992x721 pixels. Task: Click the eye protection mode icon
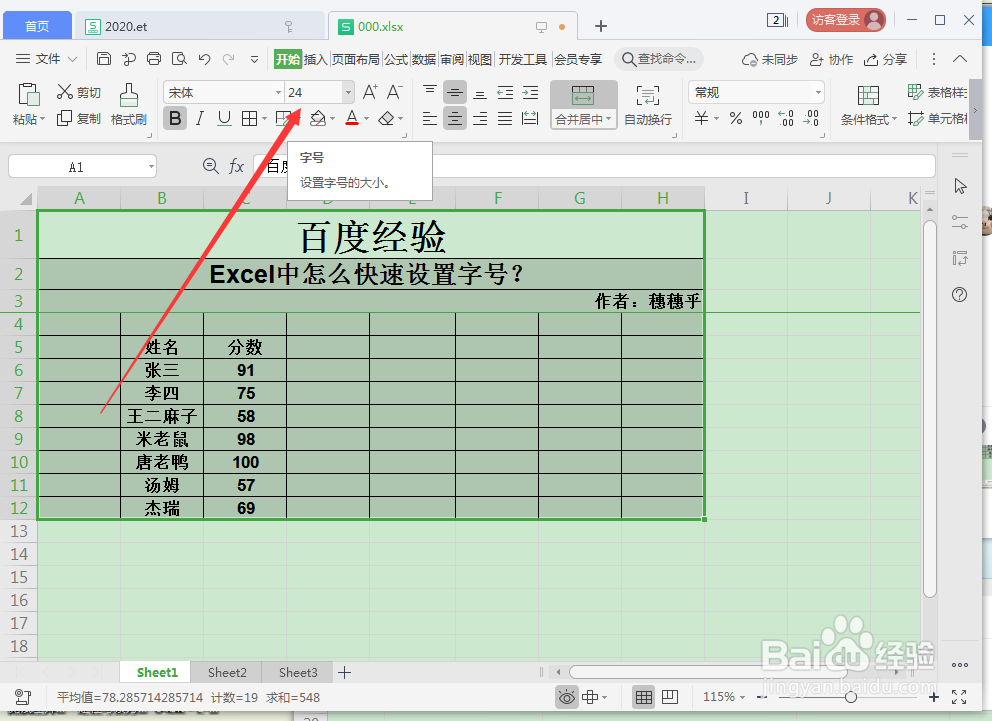(567, 697)
